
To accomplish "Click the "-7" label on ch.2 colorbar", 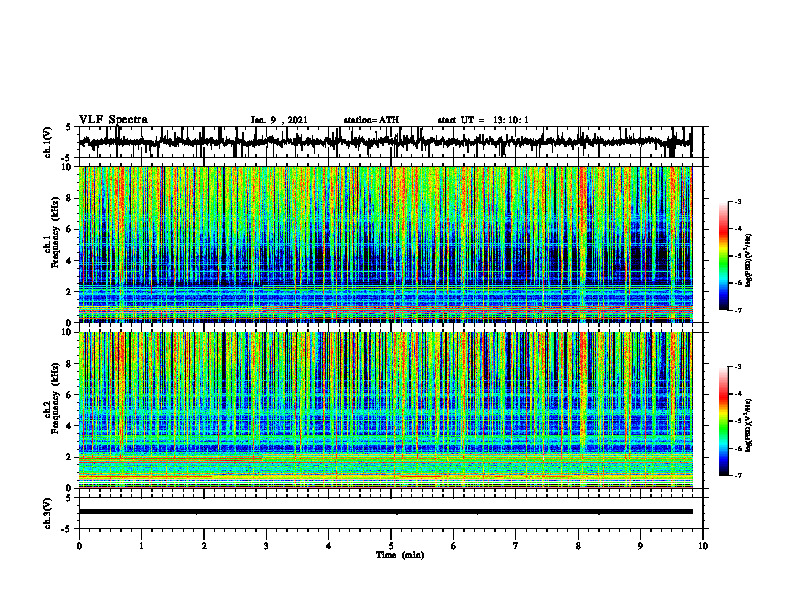I will click(x=738, y=475).
